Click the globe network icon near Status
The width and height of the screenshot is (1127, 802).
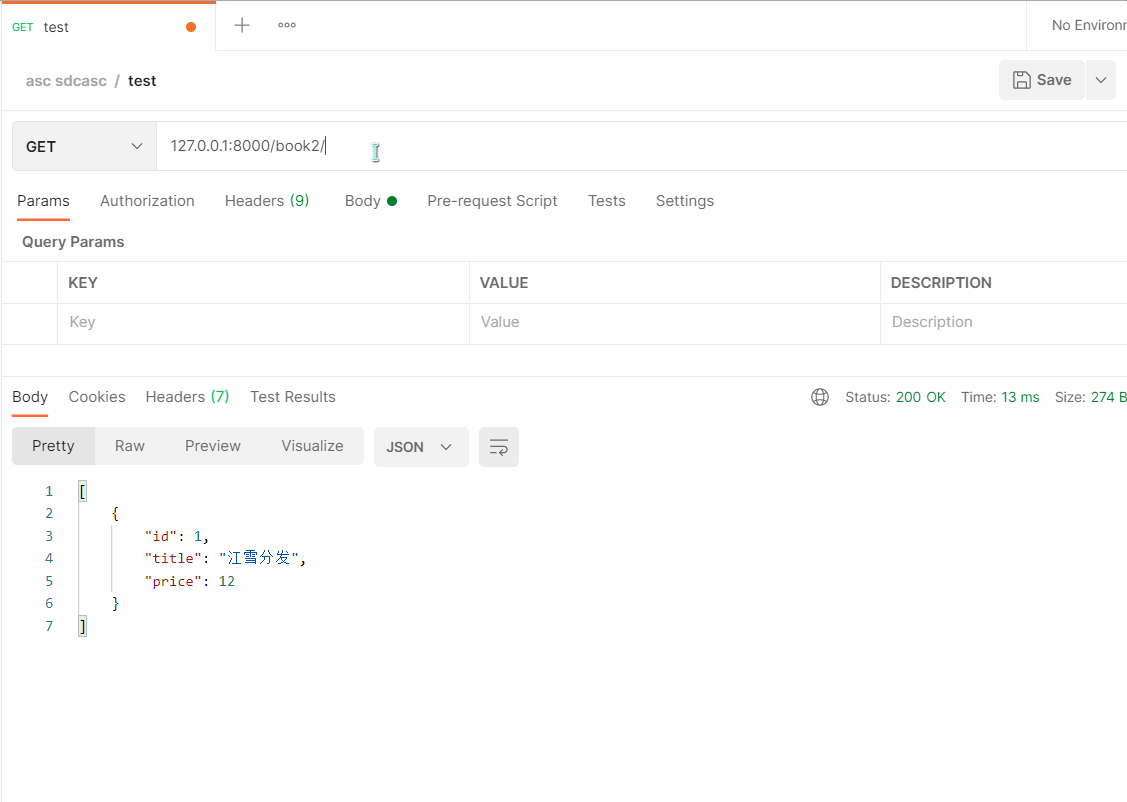tap(820, 397)
